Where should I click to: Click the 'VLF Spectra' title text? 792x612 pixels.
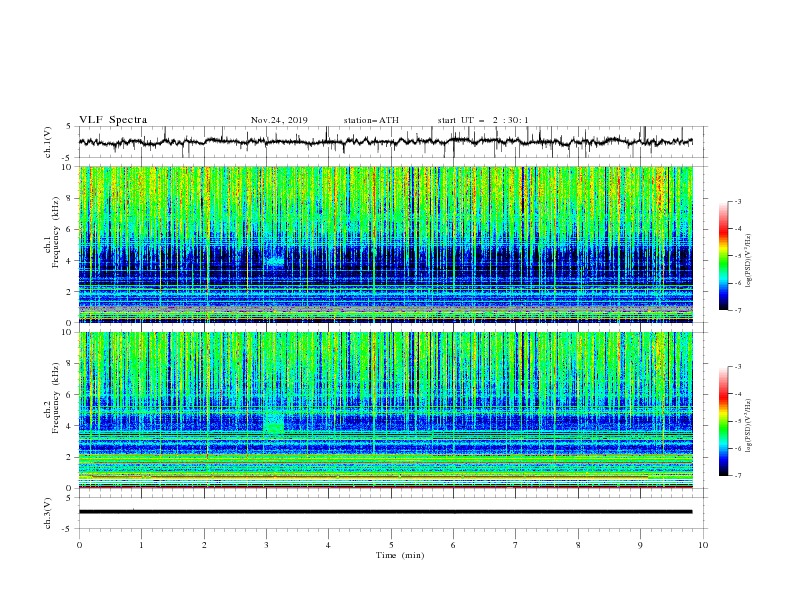point(113,120)
